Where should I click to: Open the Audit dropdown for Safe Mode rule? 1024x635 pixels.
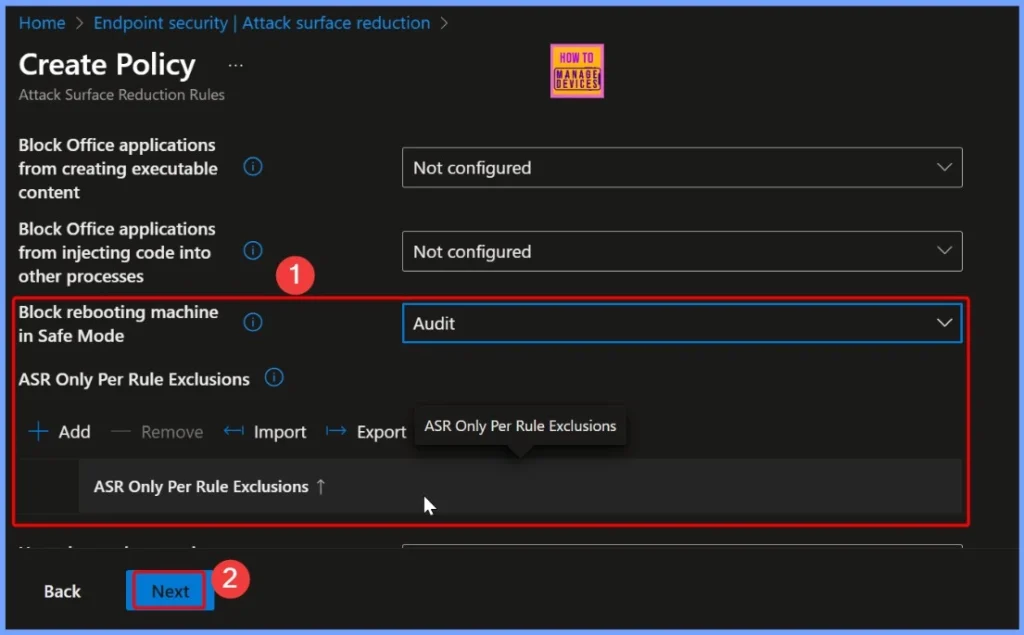coord(682,322)
